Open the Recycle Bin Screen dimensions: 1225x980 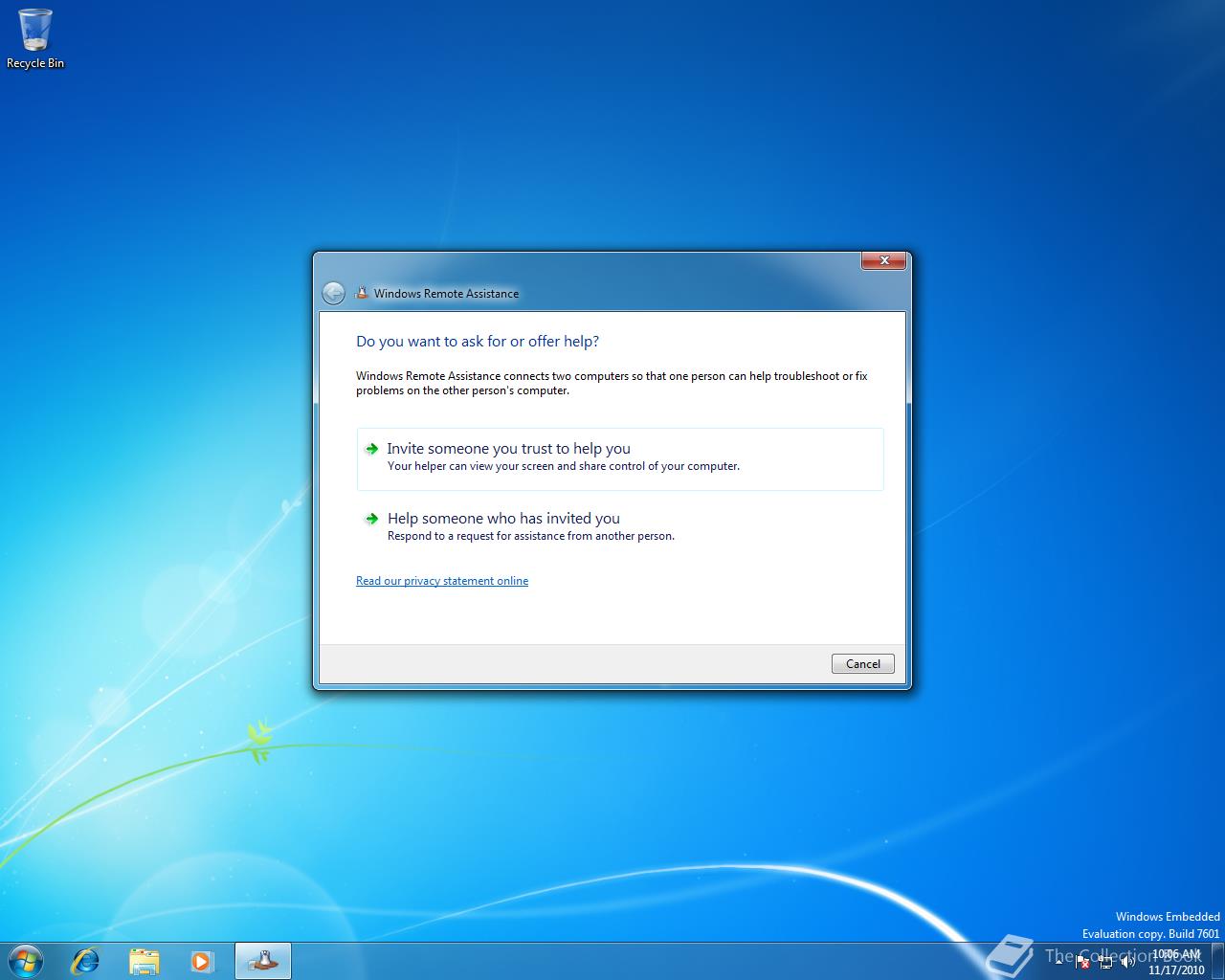pyautogui.click(x=34, y=29)
